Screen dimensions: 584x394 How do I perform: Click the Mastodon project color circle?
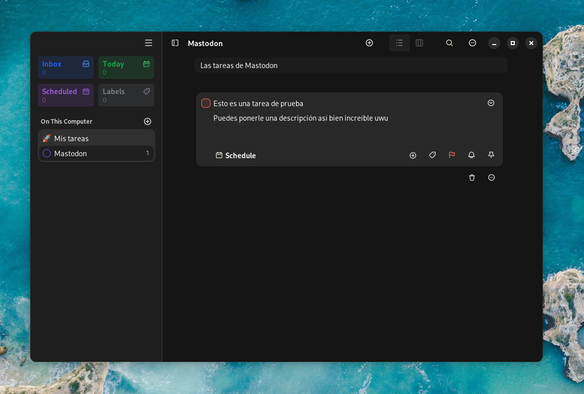point(47,153)
